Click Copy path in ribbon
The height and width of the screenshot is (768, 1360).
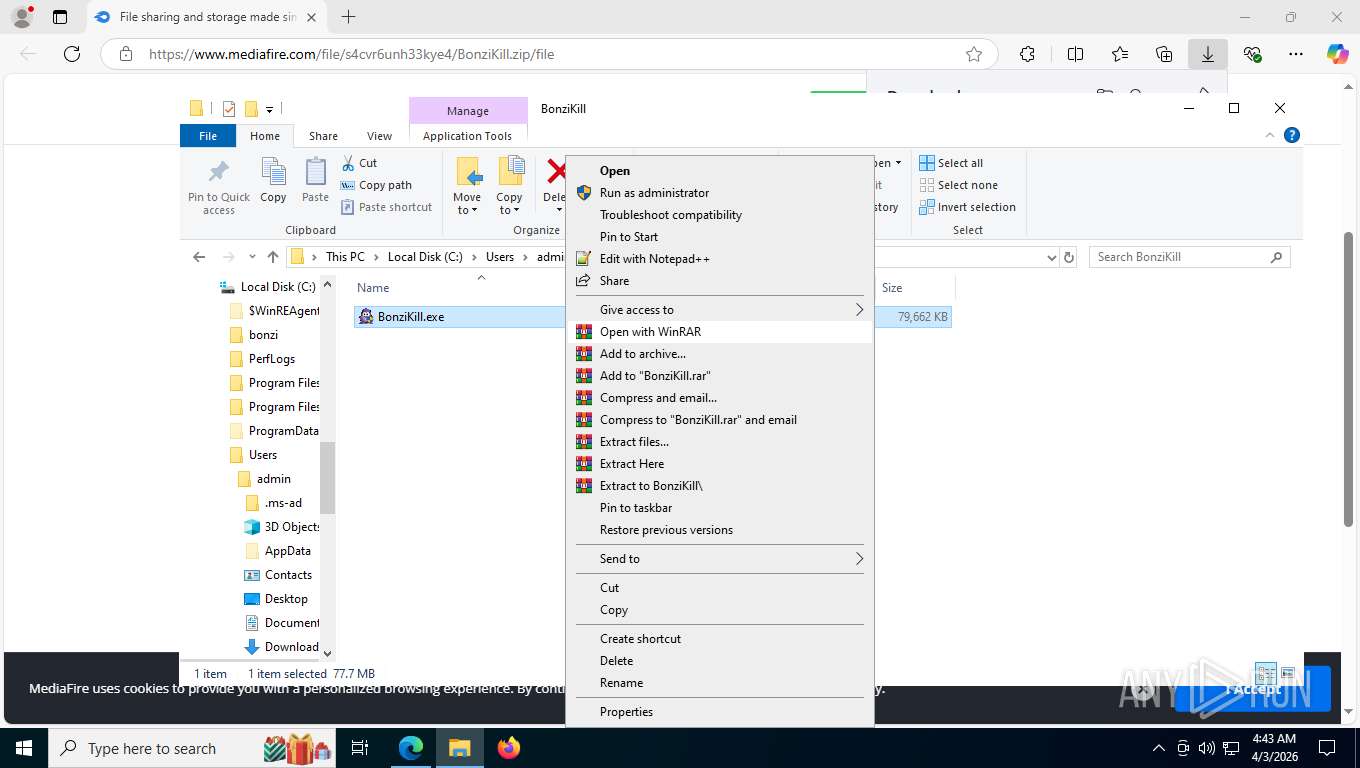pyautogui.click(x=376, y=185)
